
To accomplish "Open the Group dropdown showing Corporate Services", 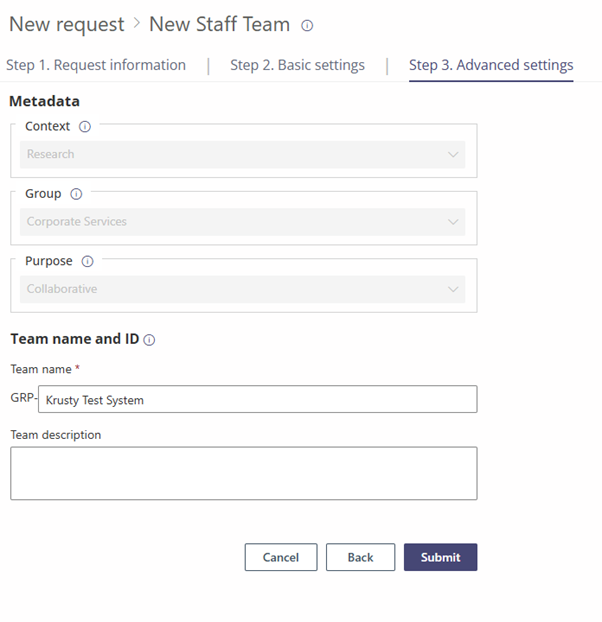I will [243, 222].
